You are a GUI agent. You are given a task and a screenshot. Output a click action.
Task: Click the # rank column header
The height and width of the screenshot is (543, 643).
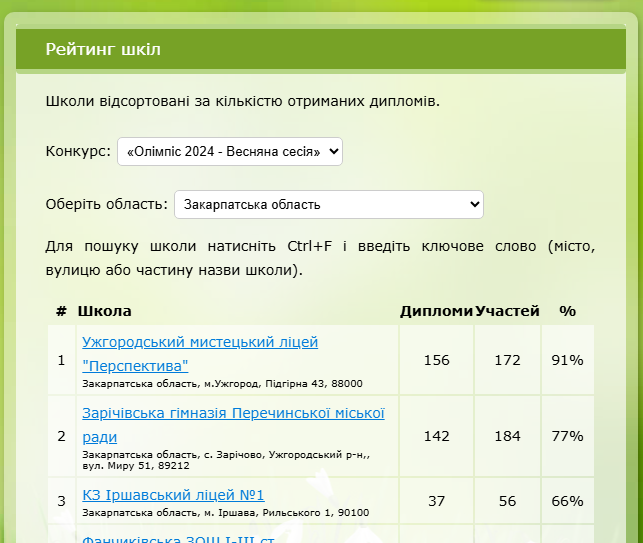[61, 311]
